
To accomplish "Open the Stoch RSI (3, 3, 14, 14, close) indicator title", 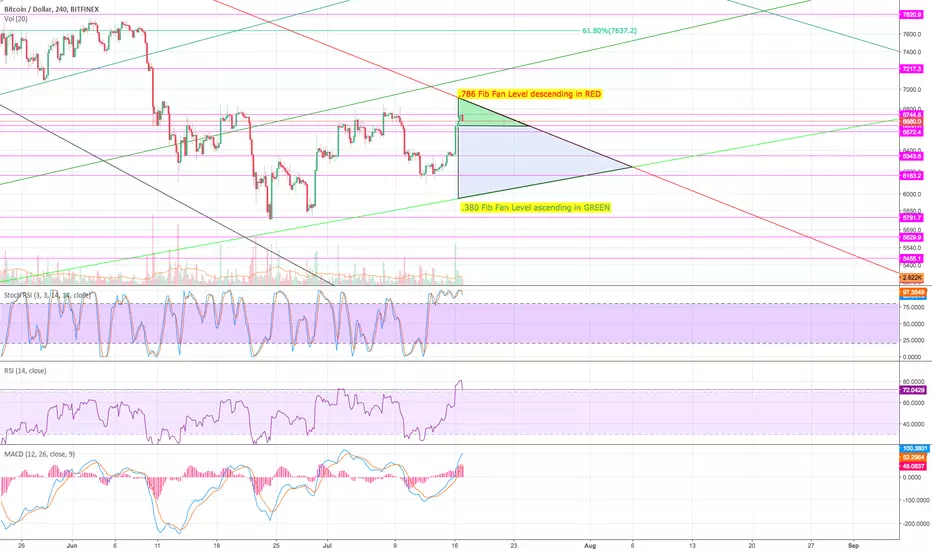I will point(48,295).
